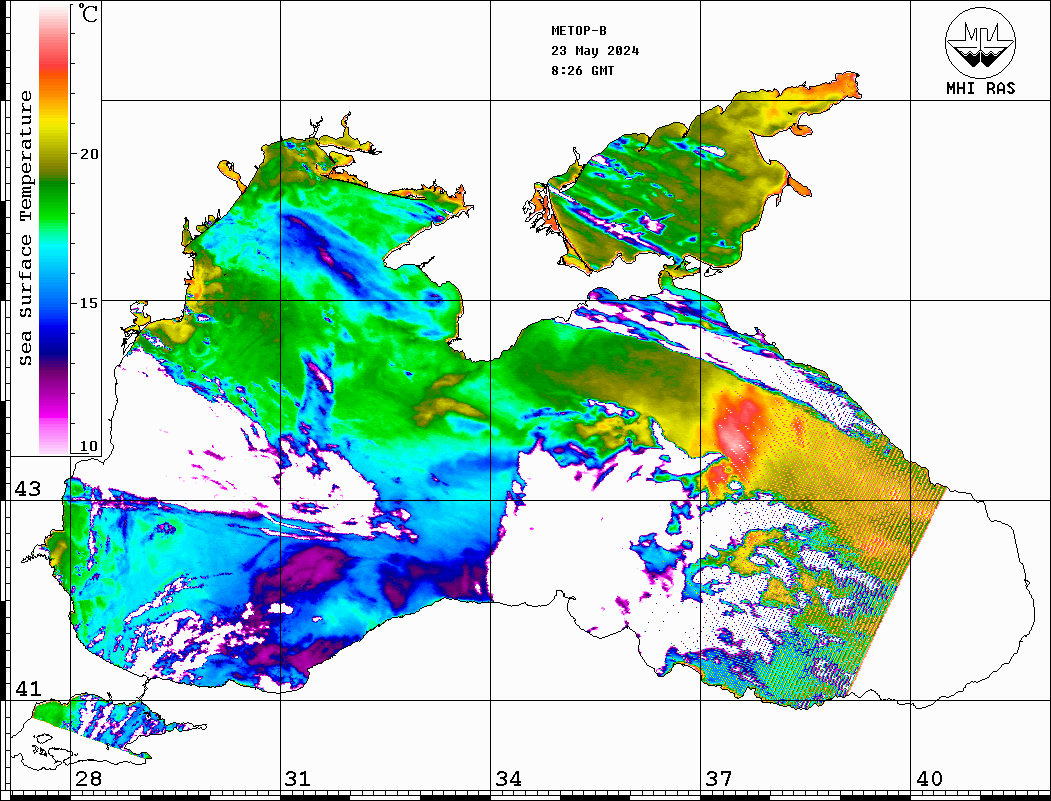Click longitude label 40
This screenshot has height=801, width=1051.
pos(929,779)
